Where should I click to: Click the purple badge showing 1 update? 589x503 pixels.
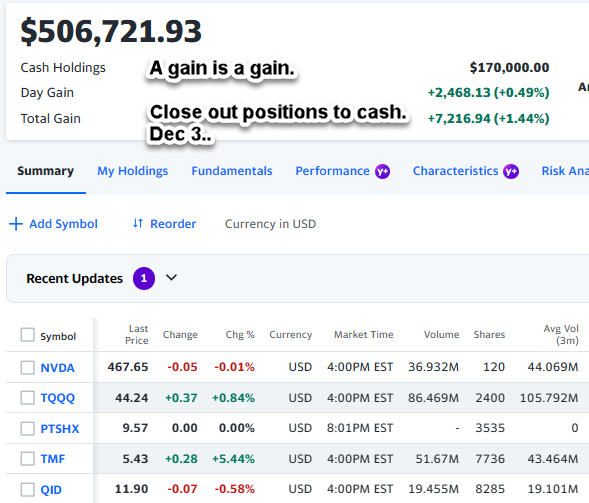pos(144,278)
